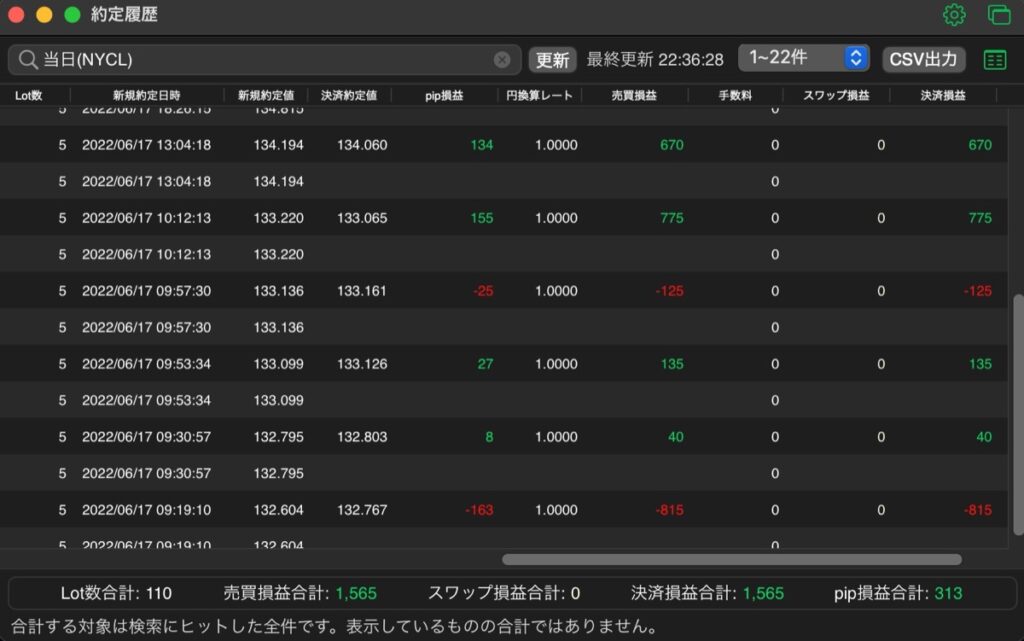Click the red pip loss -163
Viewport: 1024px width, 641px height.
point(479,510)
